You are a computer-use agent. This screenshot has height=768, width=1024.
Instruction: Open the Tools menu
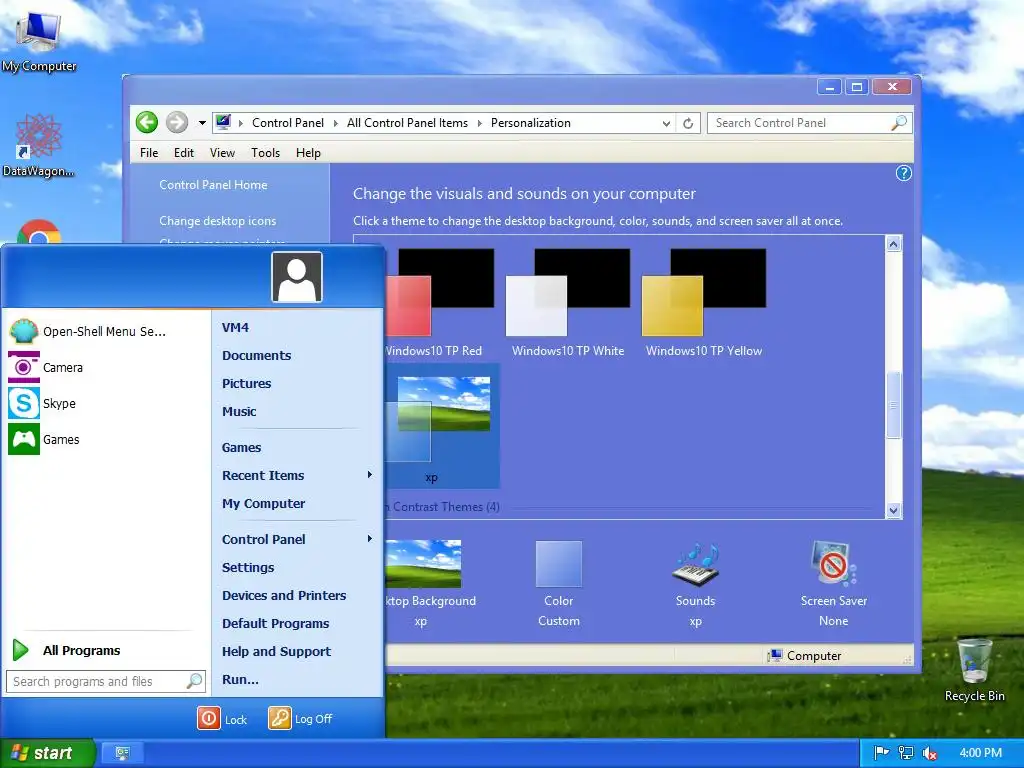pyautogui.click(x=265, y=153)
